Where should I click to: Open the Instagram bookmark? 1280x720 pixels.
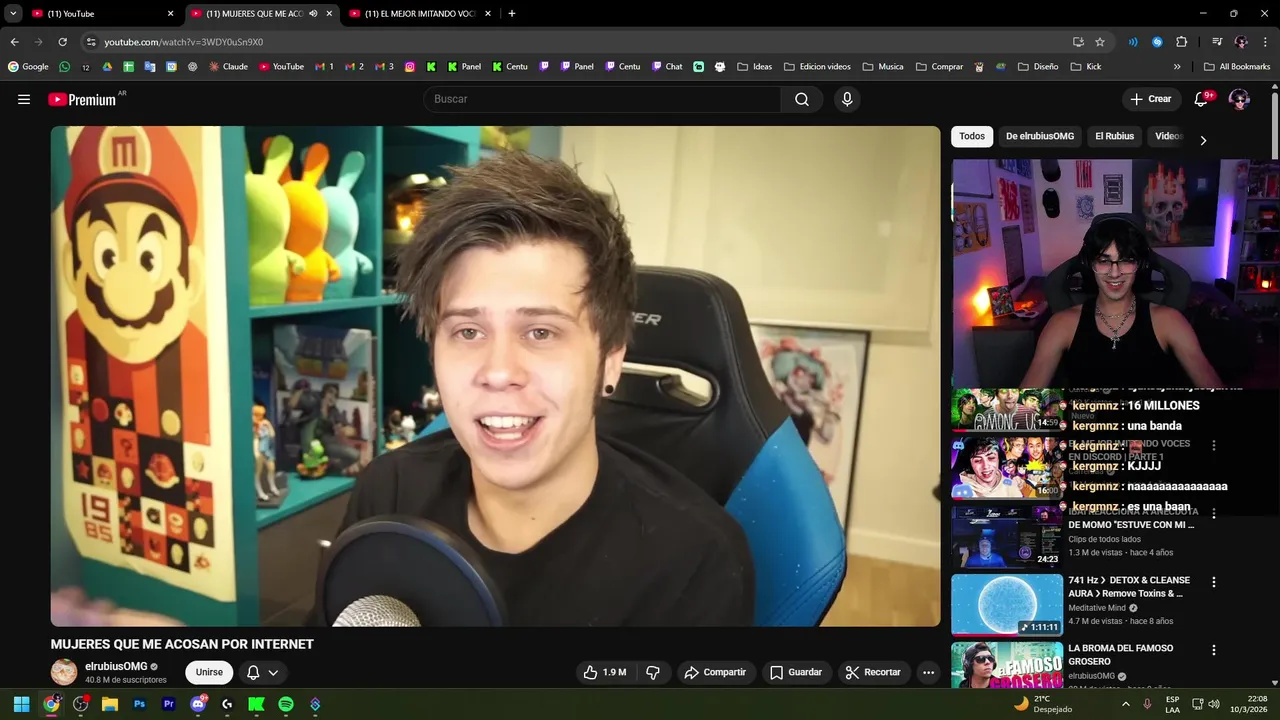[x=410, y=67]
